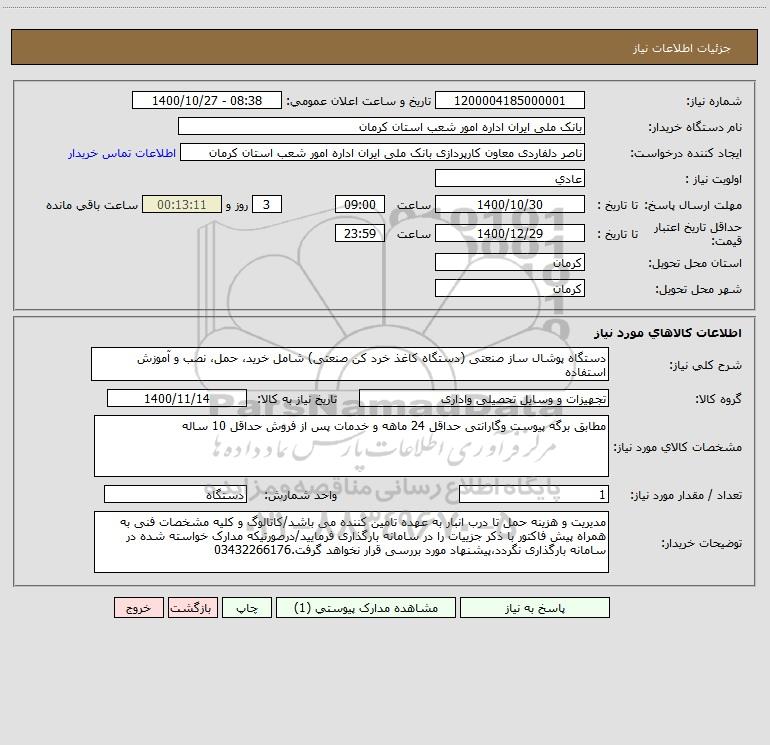Click the price validity time 23:59
Screen dimensions: 770x745
tap(359, 233)
